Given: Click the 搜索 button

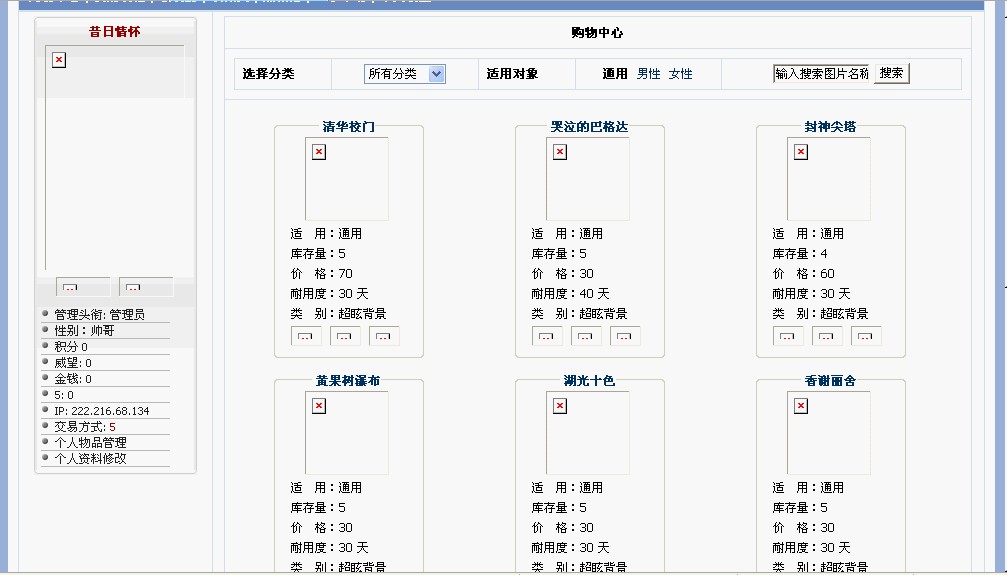Looking at the screenshot, I should tap(891, 73).
